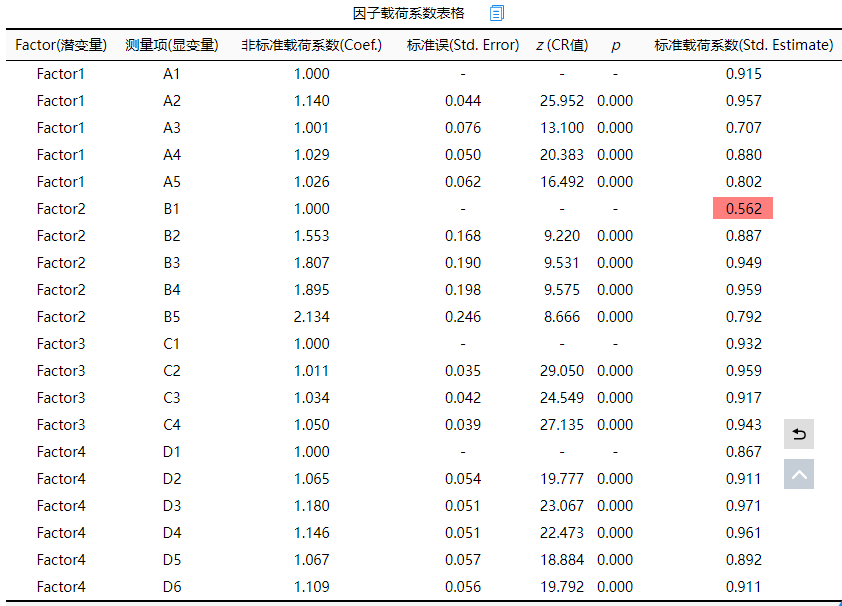Click the 标准载荷系数(Std. Estimate) column header
This screenshot has height=606, width=842.
[743, 45]
